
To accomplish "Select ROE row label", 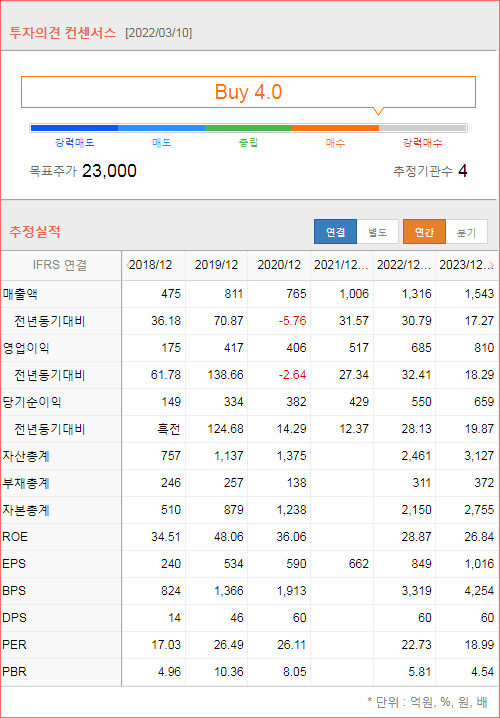I will pos(15,537).
